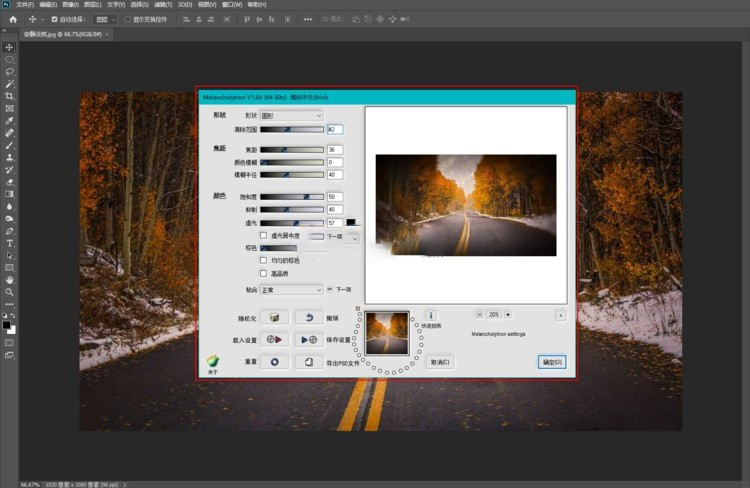Click the randomize dice icon button
This screenshot has width=750, height=488.
(x=273, y=318)
